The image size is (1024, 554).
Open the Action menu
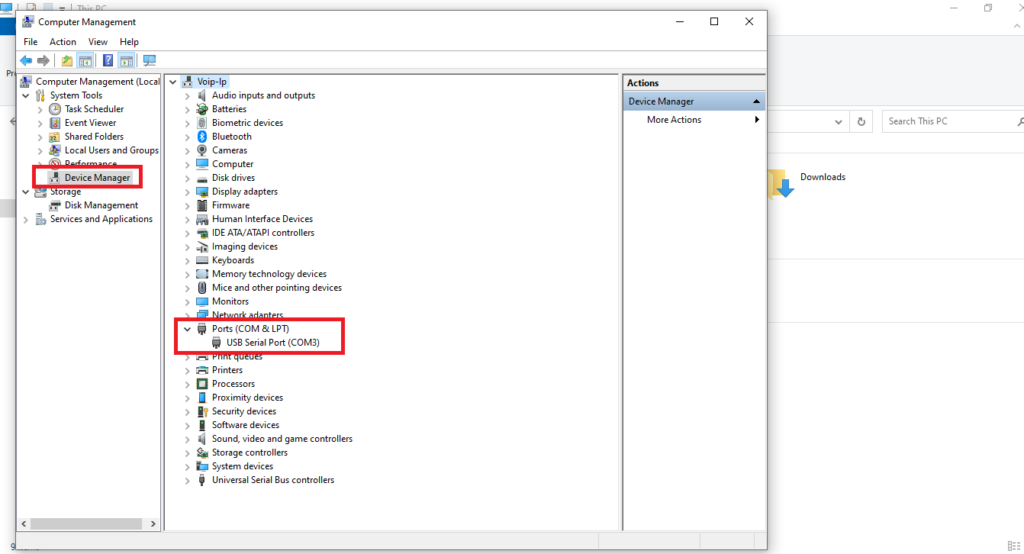(63, 42)
